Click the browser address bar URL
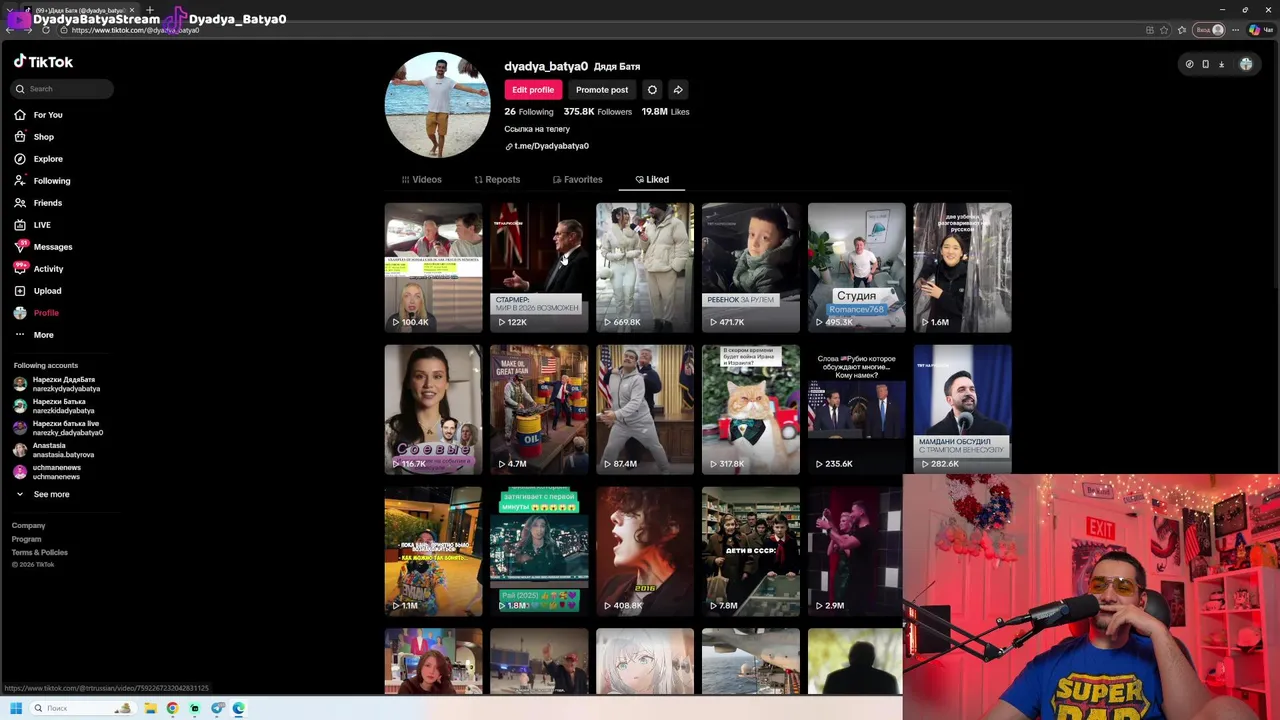Viewport: 1280px width, 720px height. (135, 30)
